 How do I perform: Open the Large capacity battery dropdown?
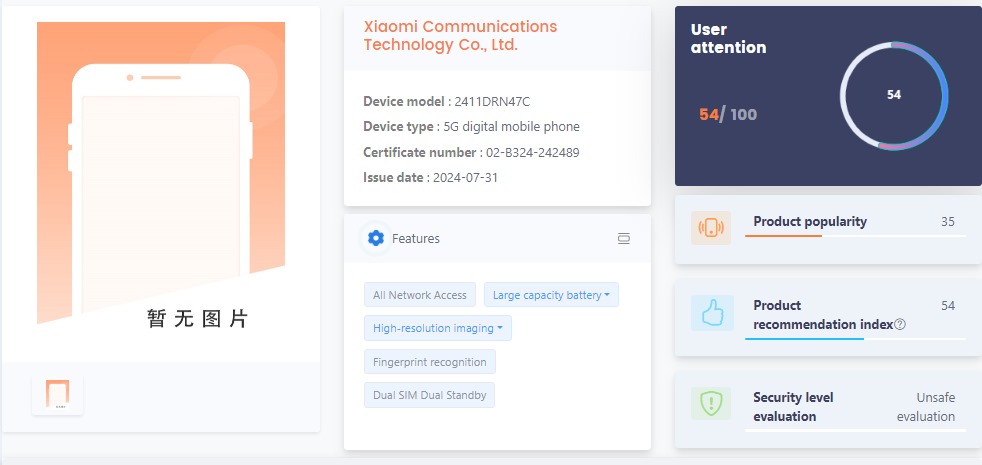(551, 295)
